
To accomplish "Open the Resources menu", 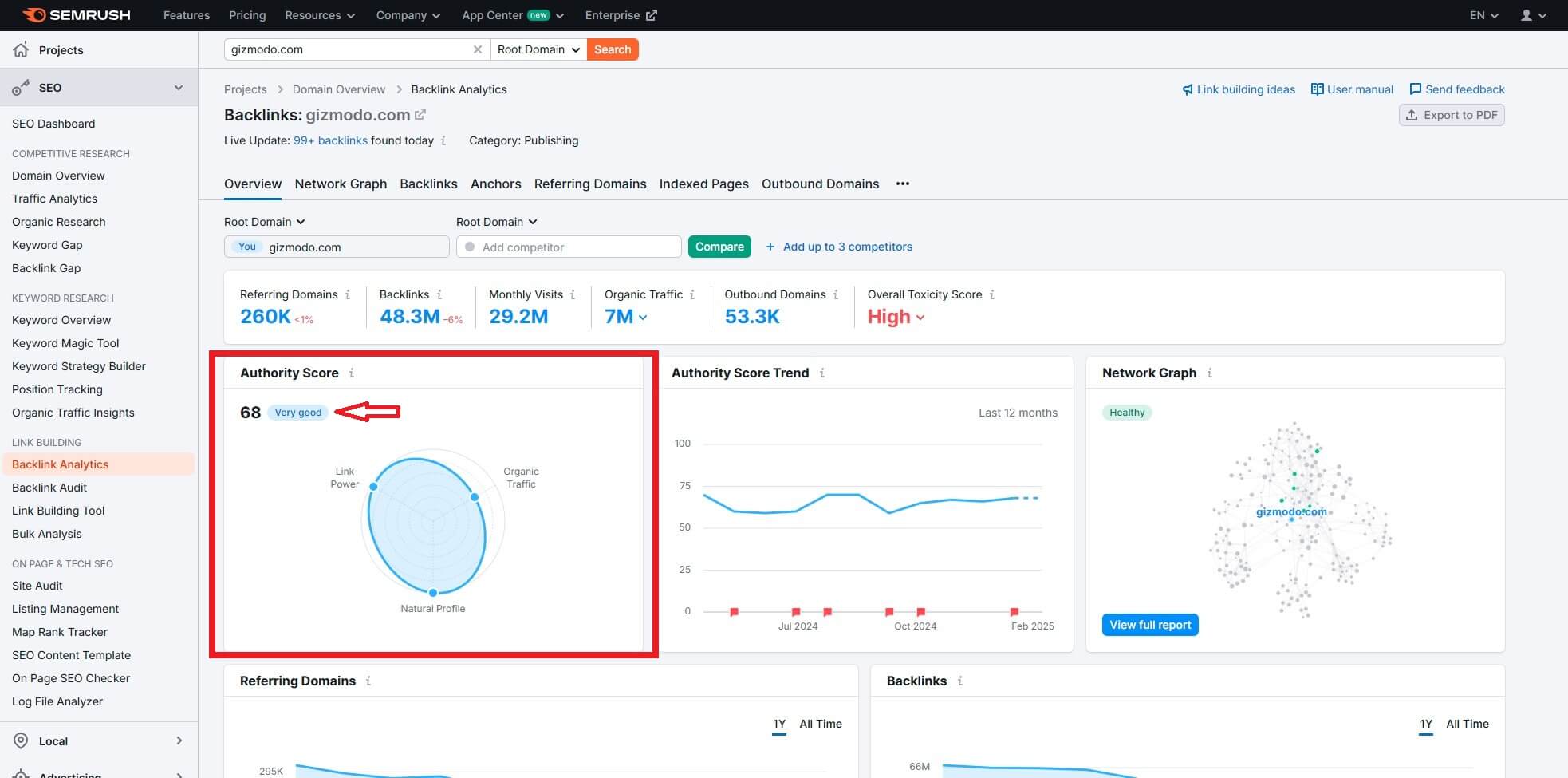I will (318, 14).
